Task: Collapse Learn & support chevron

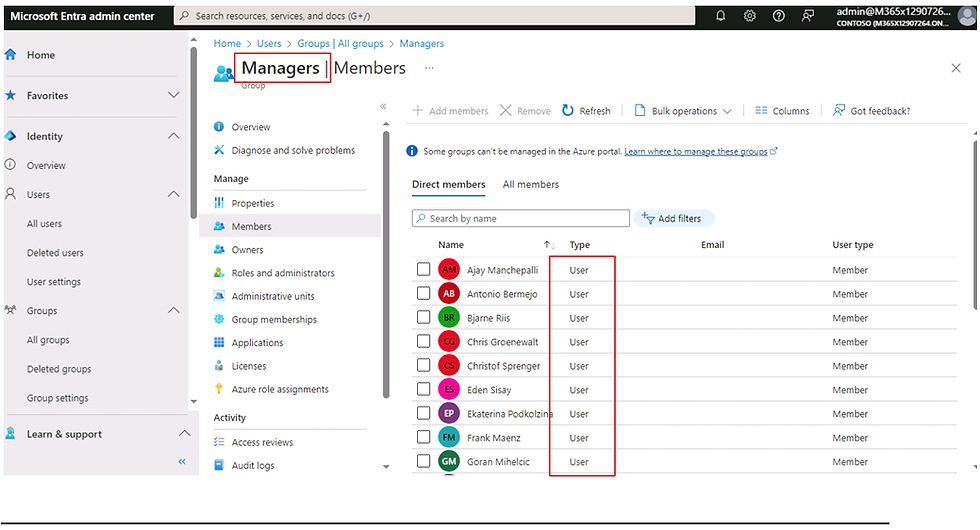Action: (184, 433)
